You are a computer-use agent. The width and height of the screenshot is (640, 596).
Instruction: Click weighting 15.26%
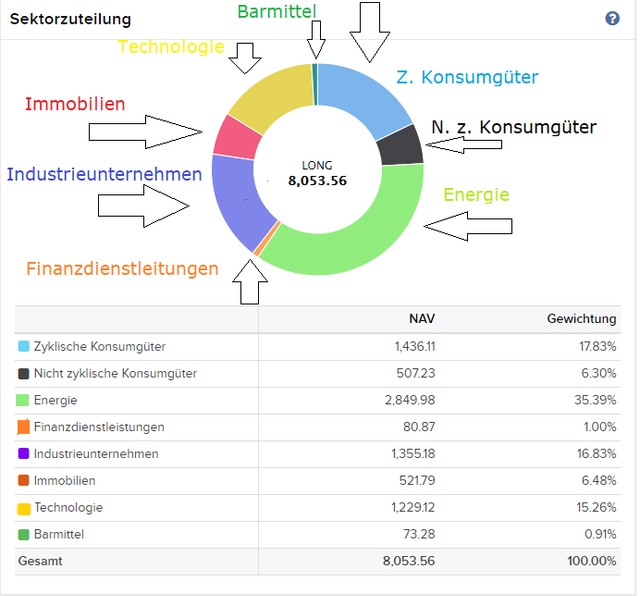(x=596, y=507)
